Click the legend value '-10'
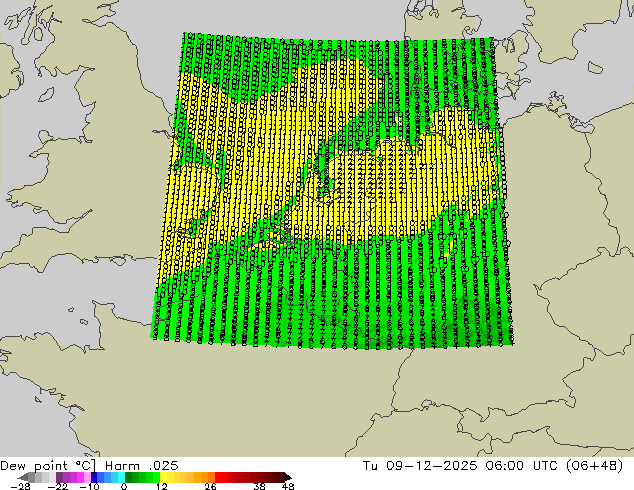The height and width of the screenshot is (490, 634). point(90,486)
